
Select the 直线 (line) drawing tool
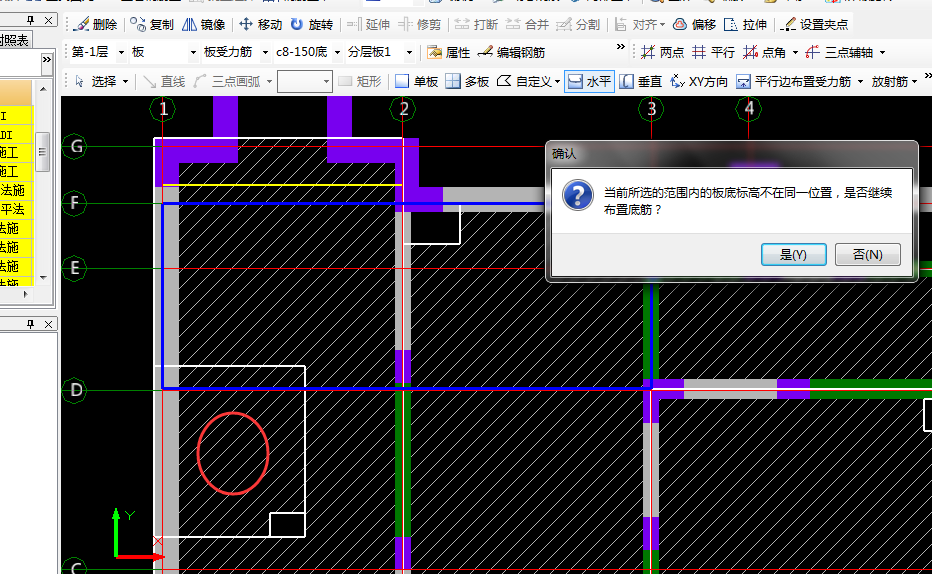(x=164, y=81)
